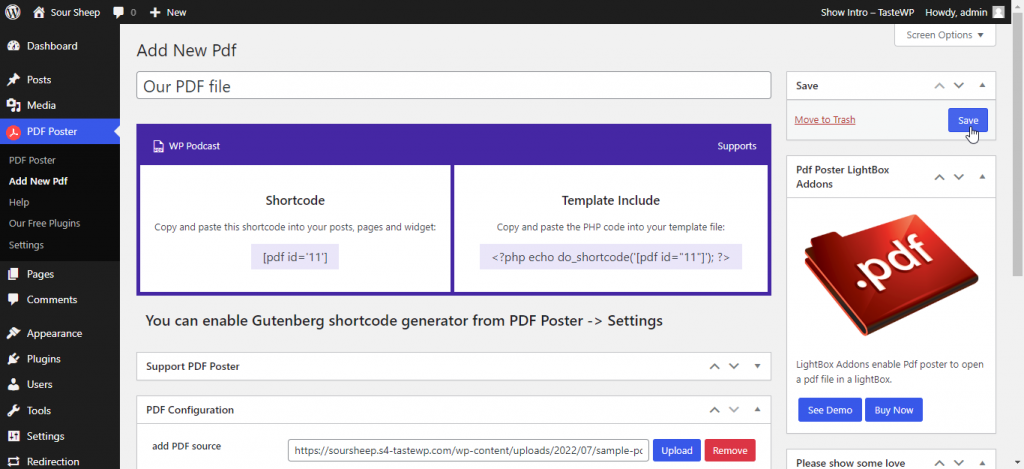
Task: Click the Pages icon in sidebar
Action: click(14, 274)
